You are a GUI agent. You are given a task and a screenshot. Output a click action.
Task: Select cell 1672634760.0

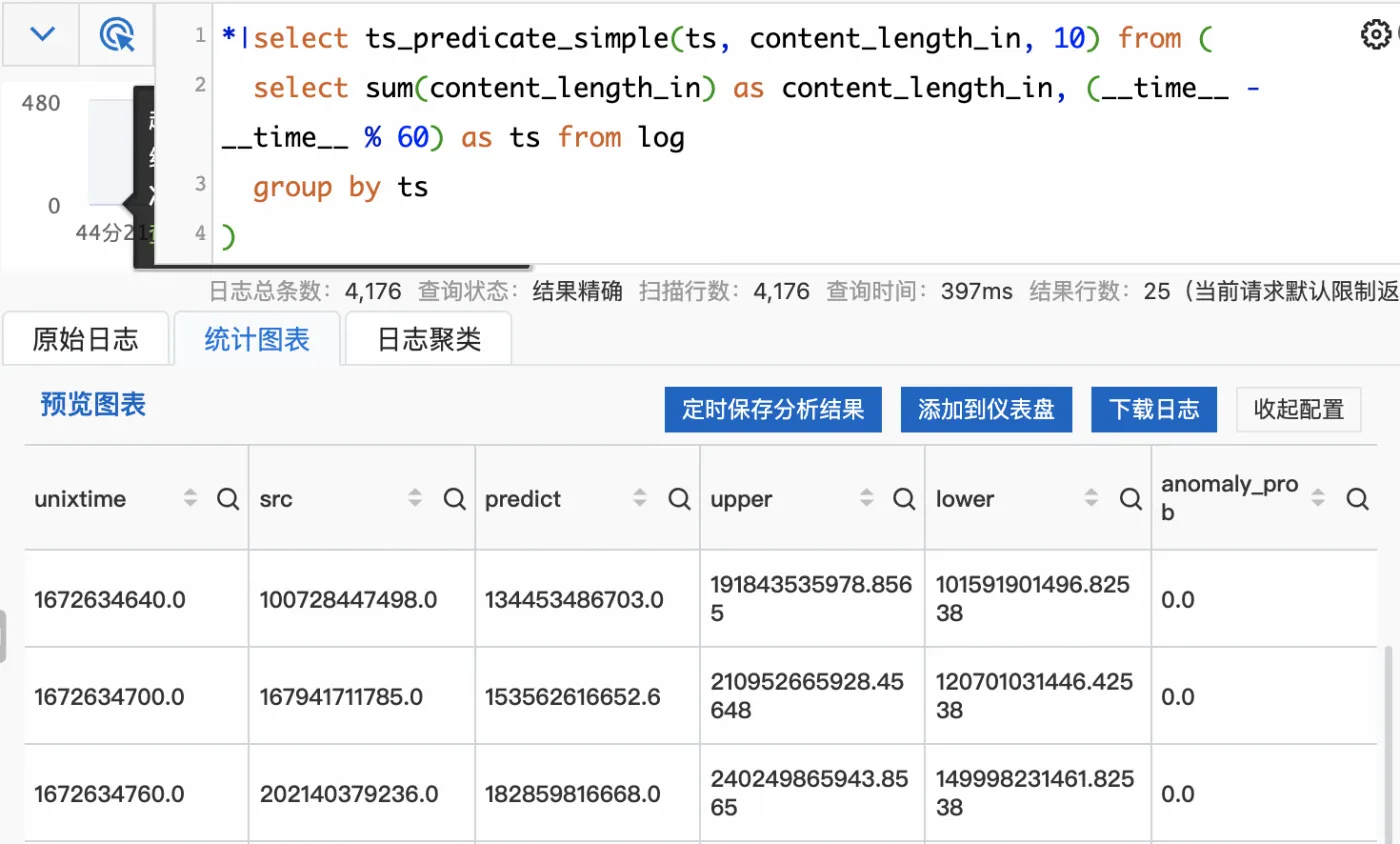pos(109,794)
